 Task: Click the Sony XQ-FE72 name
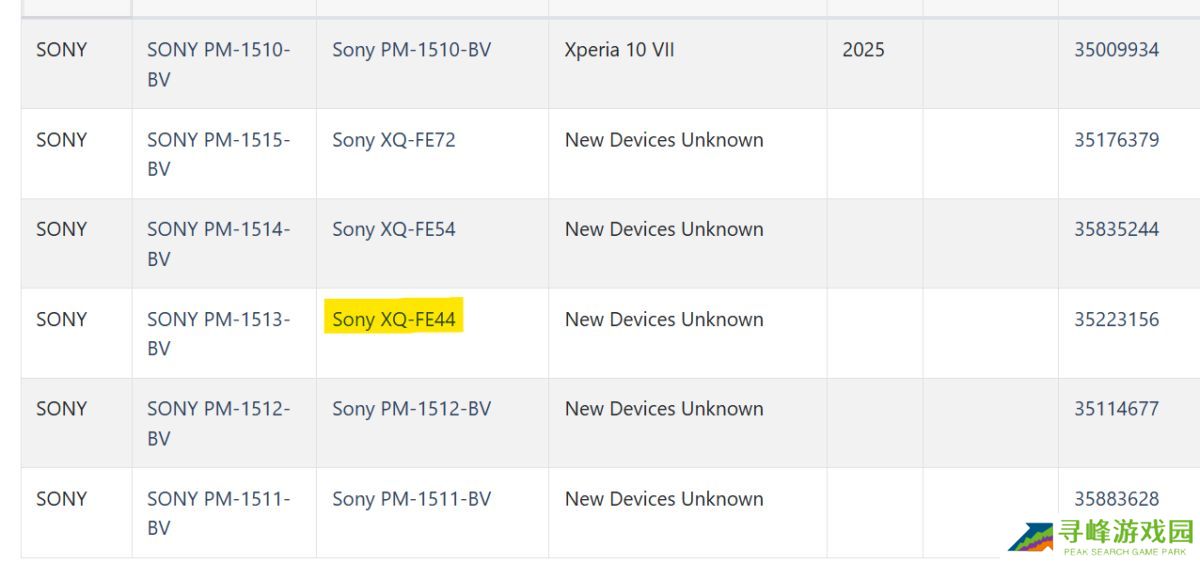(394, 140)
